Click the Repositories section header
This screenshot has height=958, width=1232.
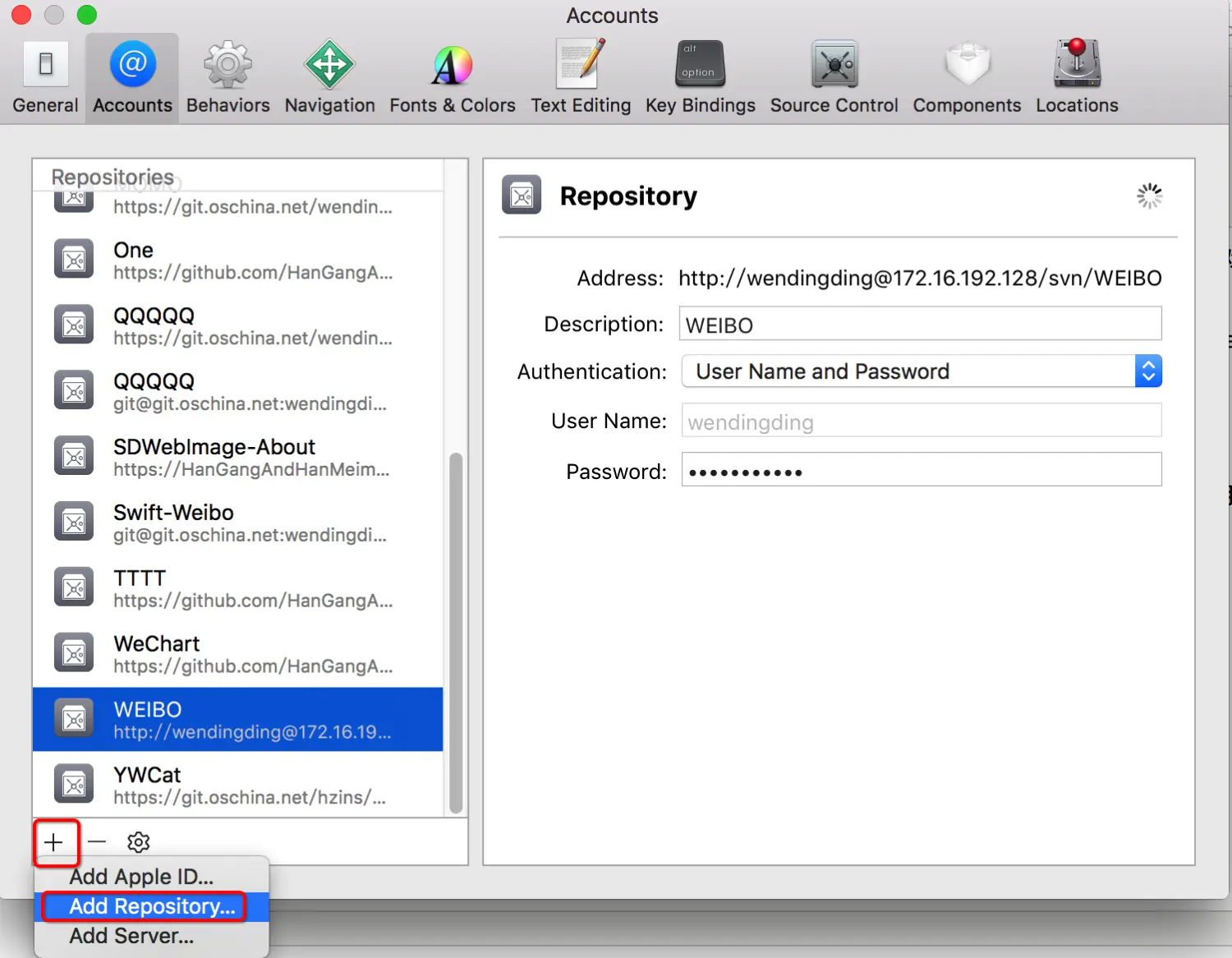coord(113,177)
